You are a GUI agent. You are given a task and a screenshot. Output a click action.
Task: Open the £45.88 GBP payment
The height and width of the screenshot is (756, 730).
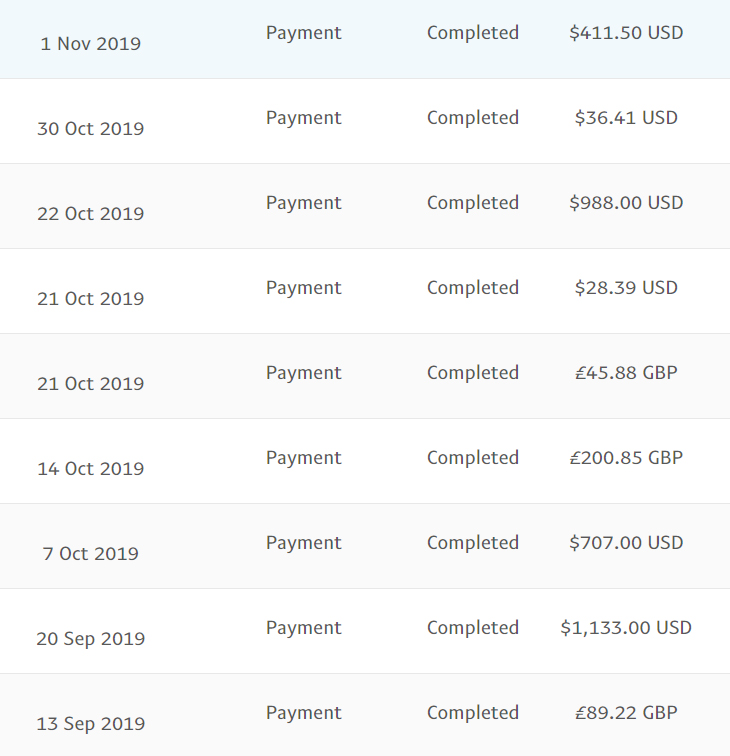[626, 373]
